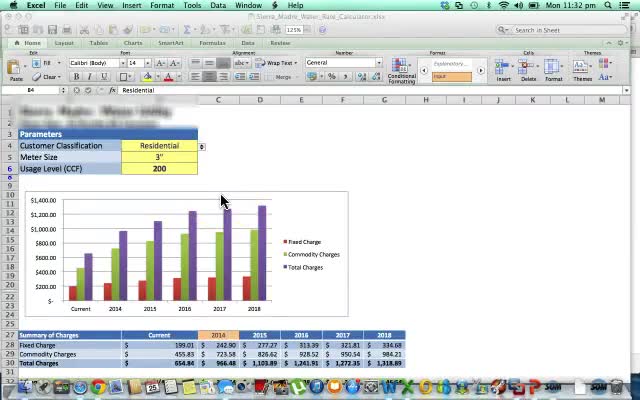This screenshot has width=640, height=400.
Task: Click the Usage Level value 200 cell
Action: point(159,169)
